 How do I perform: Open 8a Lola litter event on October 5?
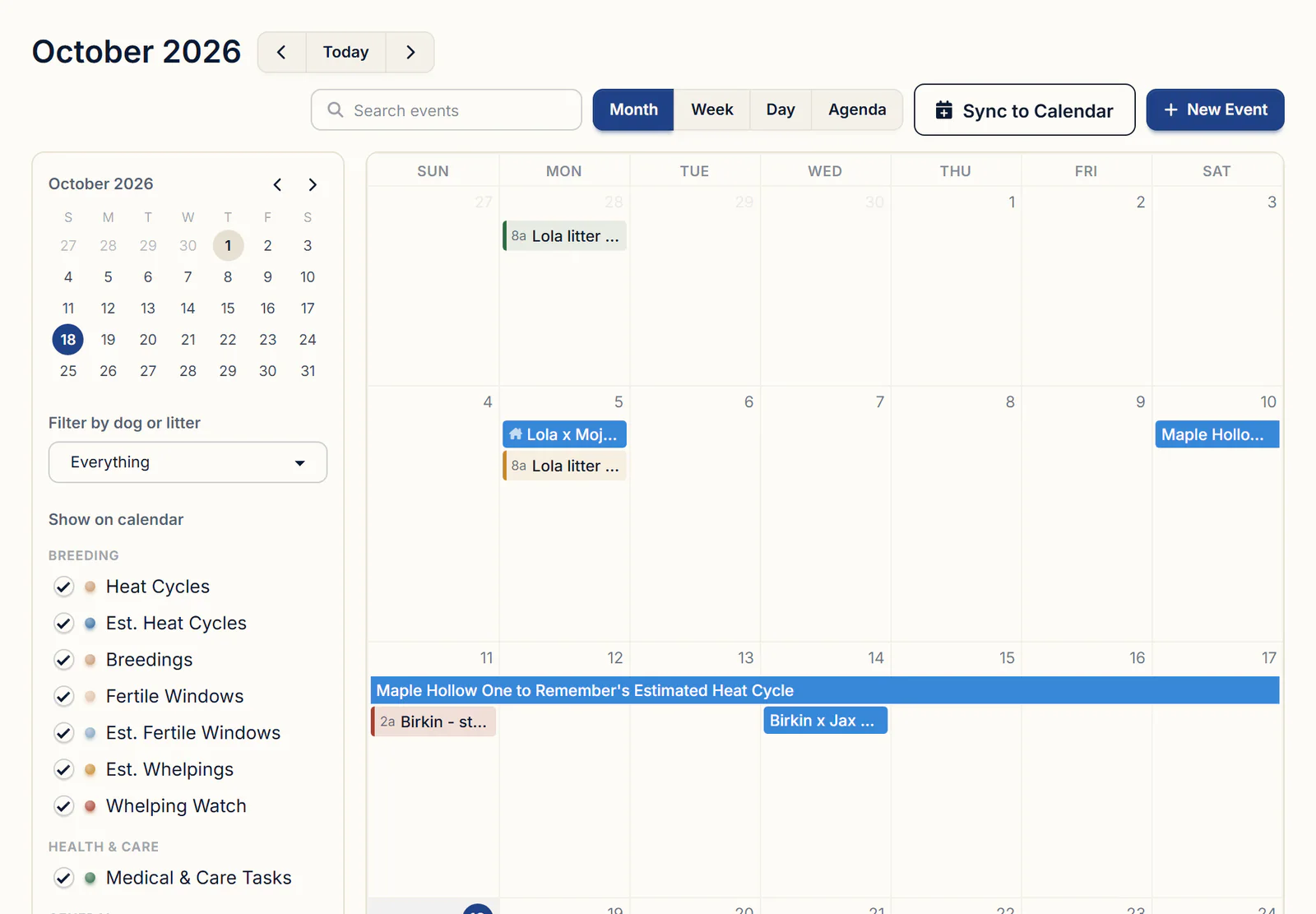coord(564,466)
